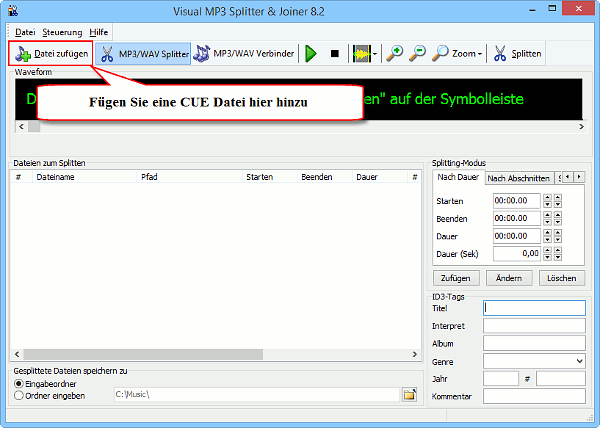The image size is (600, 428).
Task: Click the Zufügen button
Action: (x=456, y=278)
